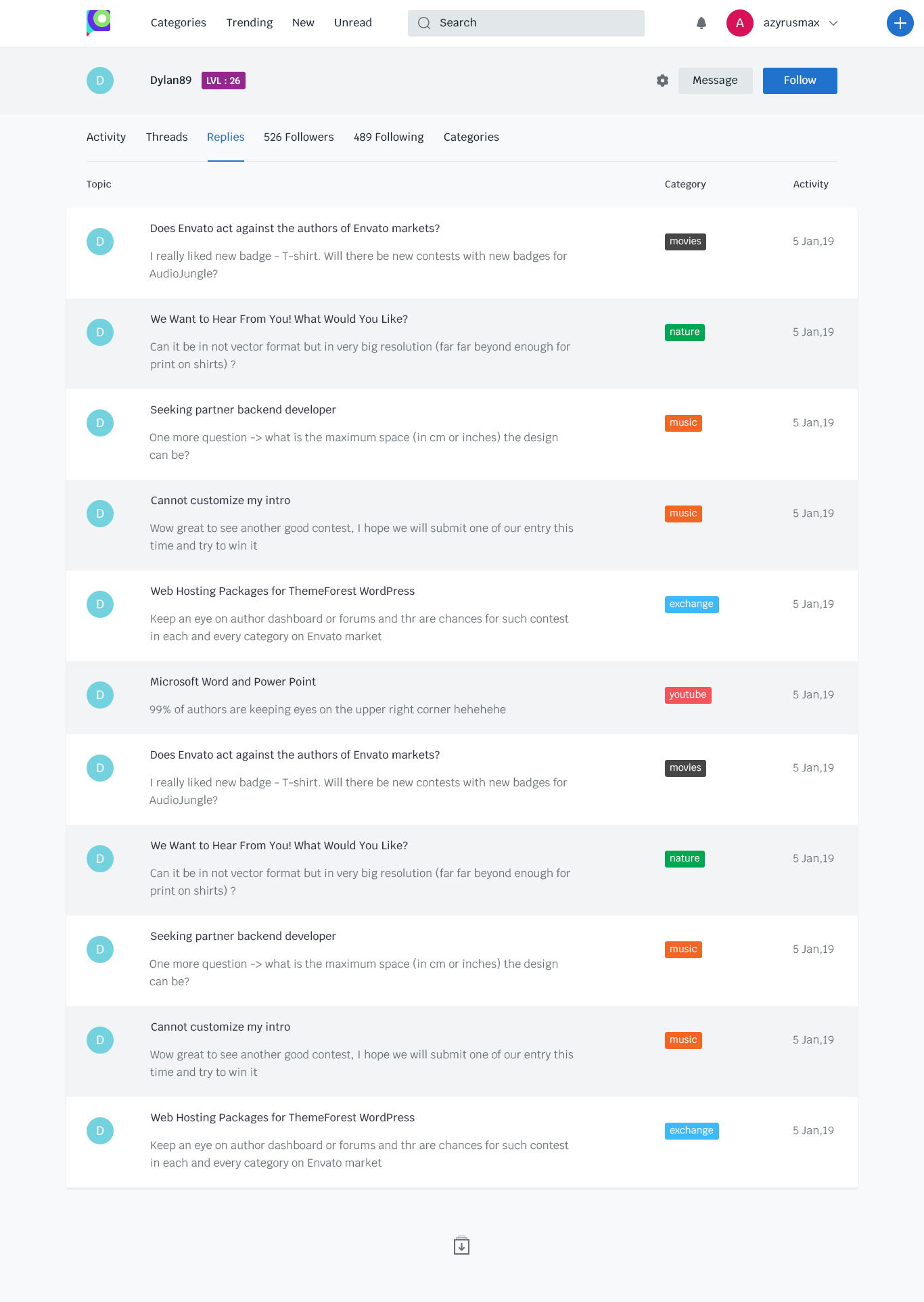The width and height of the screenshot is (924, 1302).
Task: Click the search magnifier icon
Action: pyautogui.click(x=424, y=23)
